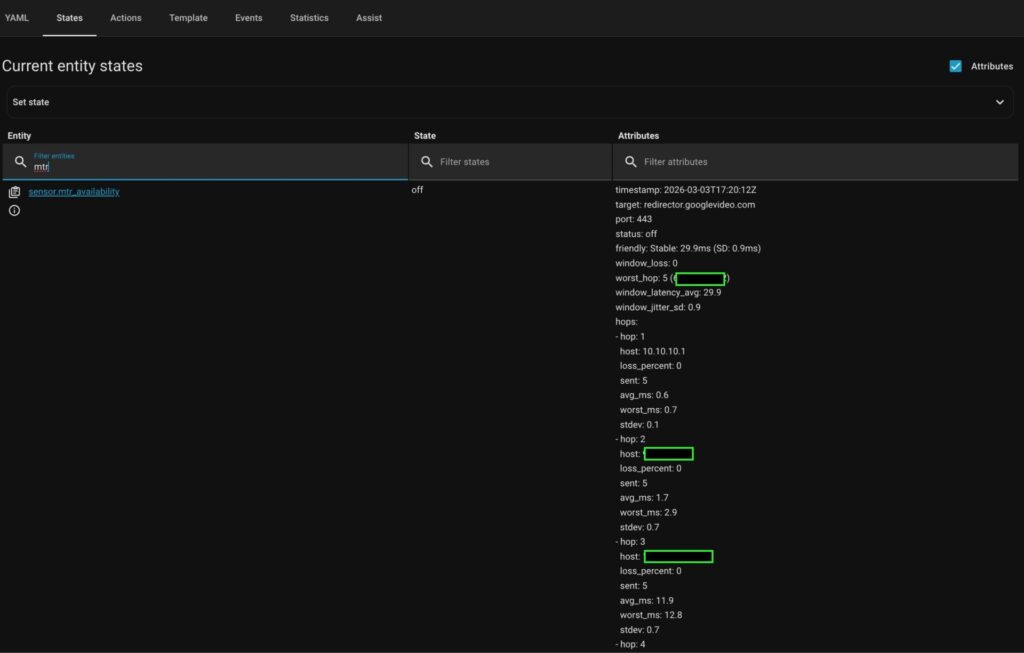Click the State column header
Viewport: 1024px width, 653px height.
425,136
